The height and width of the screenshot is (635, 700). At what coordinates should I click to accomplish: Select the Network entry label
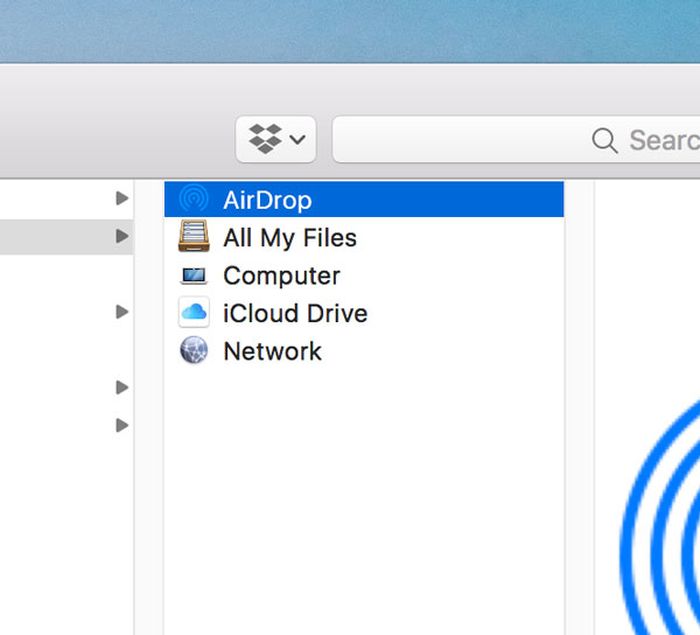tap(272, 351)
